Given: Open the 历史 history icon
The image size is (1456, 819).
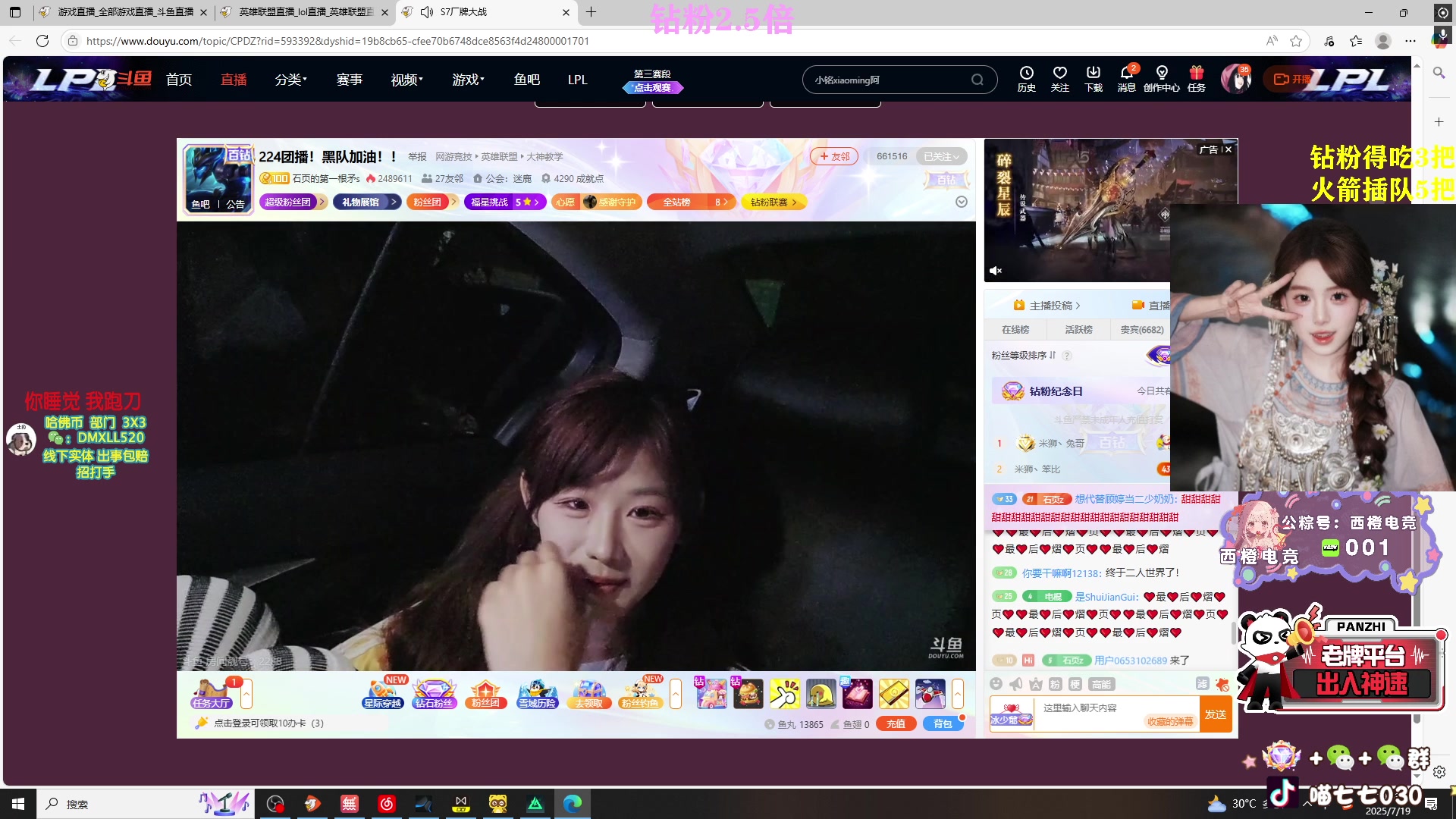Looking at the screenshot, I should pos(1026,78).
